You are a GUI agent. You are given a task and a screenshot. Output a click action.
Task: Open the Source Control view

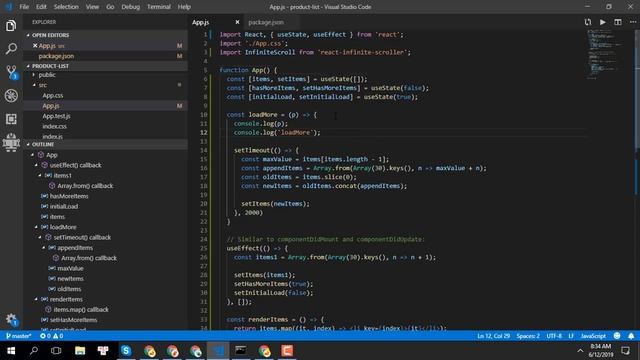[11, 72]
